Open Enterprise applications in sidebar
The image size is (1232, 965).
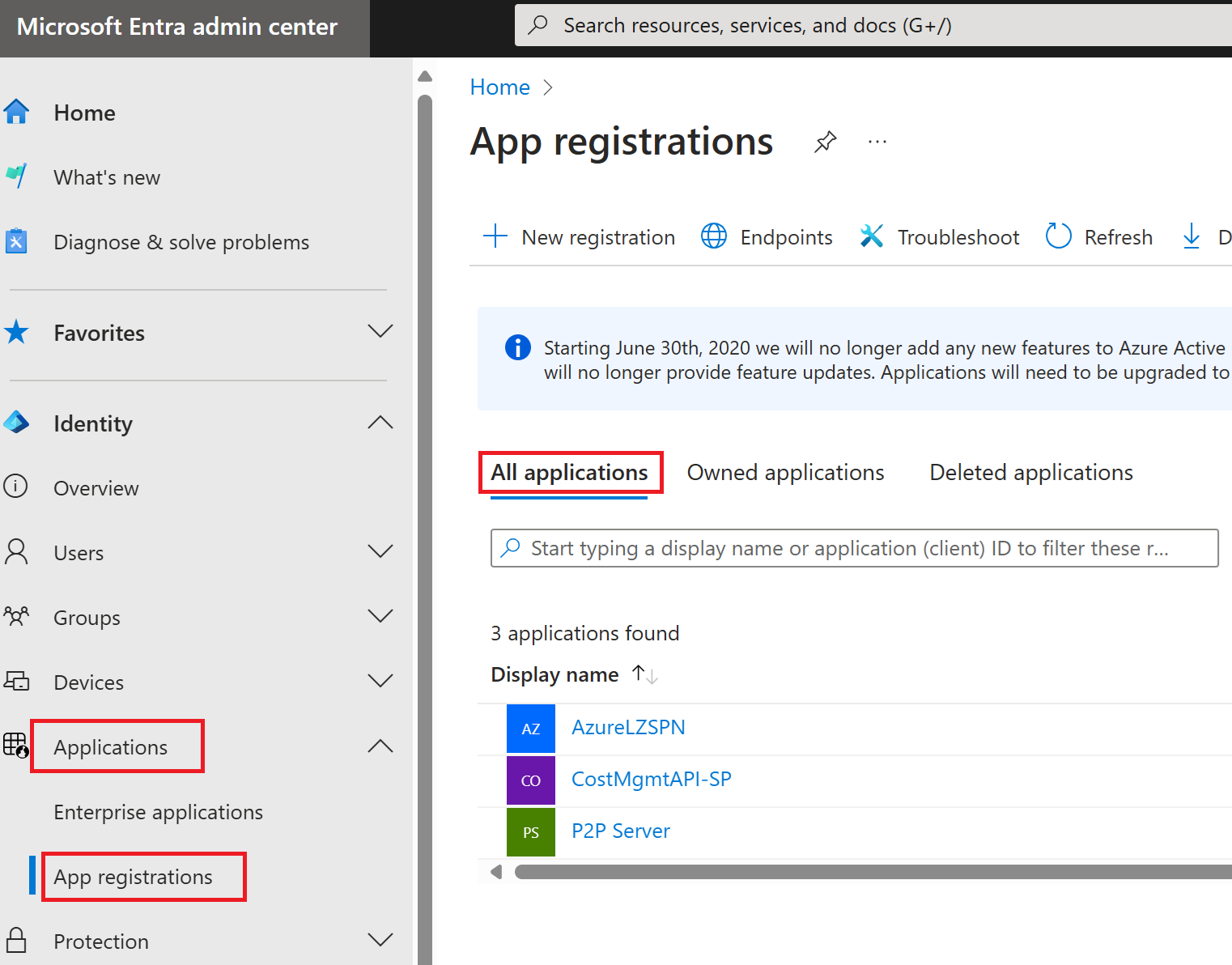[158, 812]
